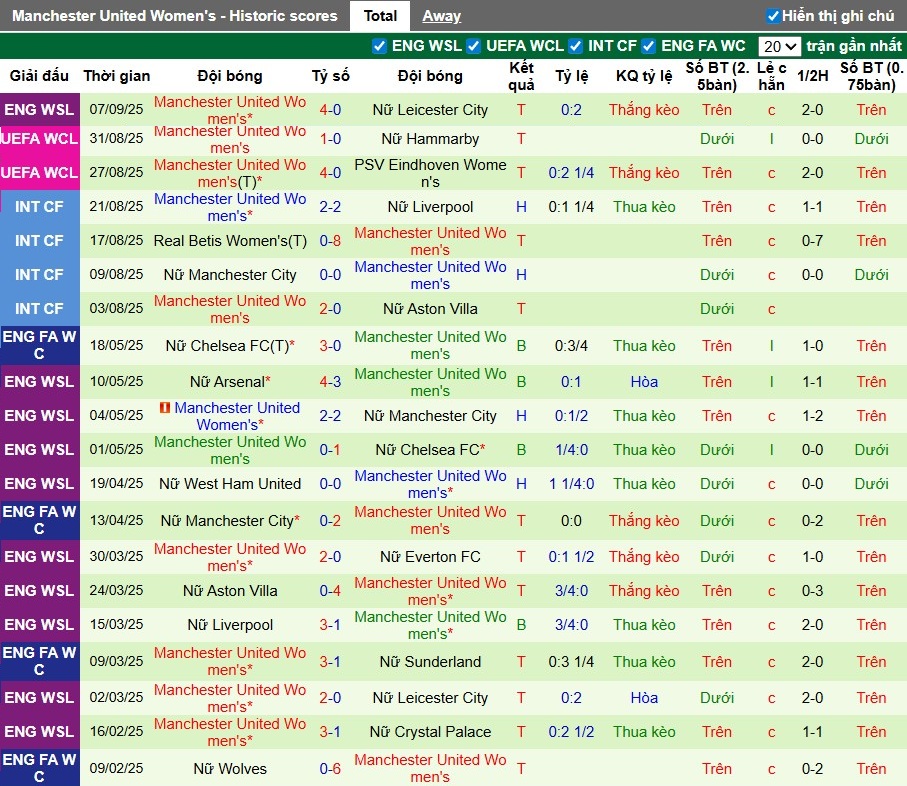
Task: Uncheck the ENG FA WC filter checkbox
Action: pos(649,46)
